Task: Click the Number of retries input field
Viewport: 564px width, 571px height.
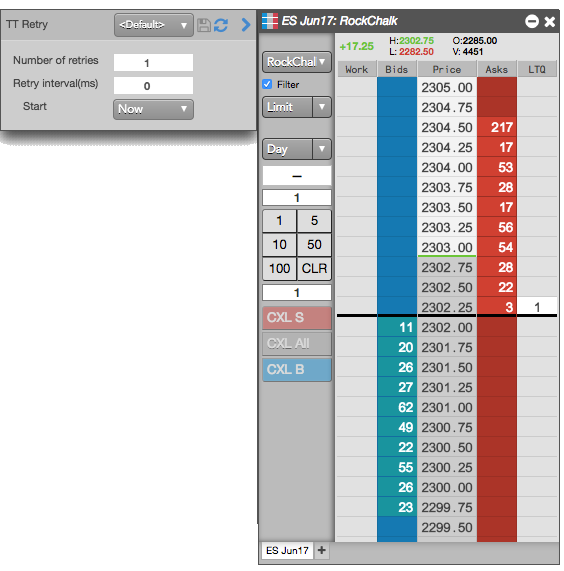Action: coord(153,63)
